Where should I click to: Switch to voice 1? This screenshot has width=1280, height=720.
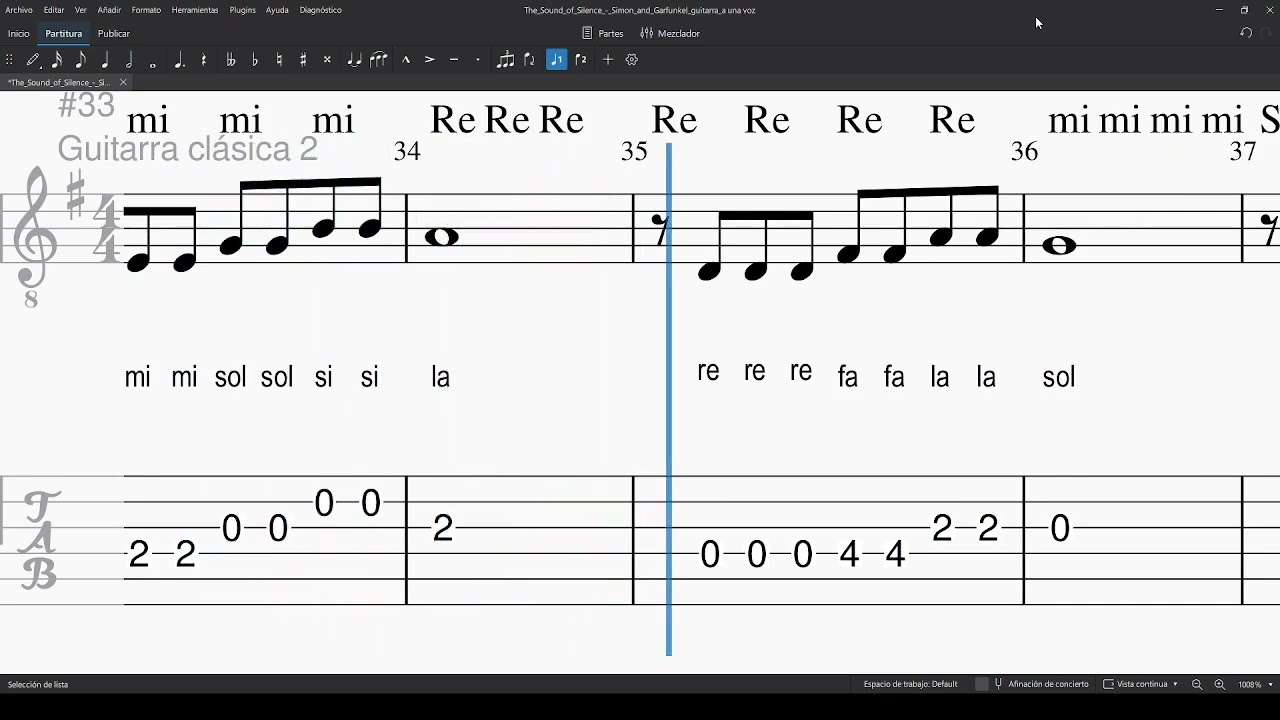(557, 60)
